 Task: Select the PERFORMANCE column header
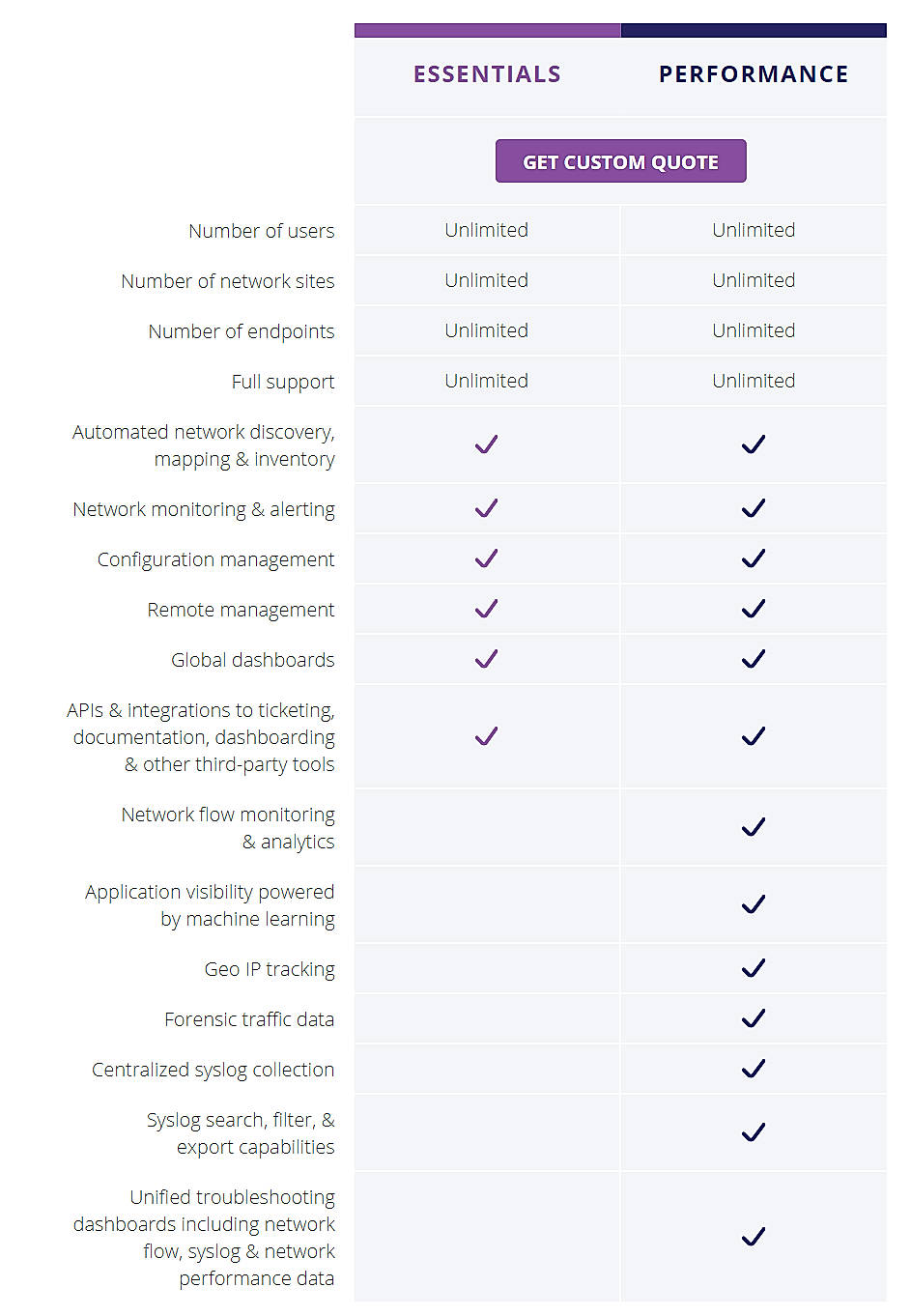click(754, 73)
